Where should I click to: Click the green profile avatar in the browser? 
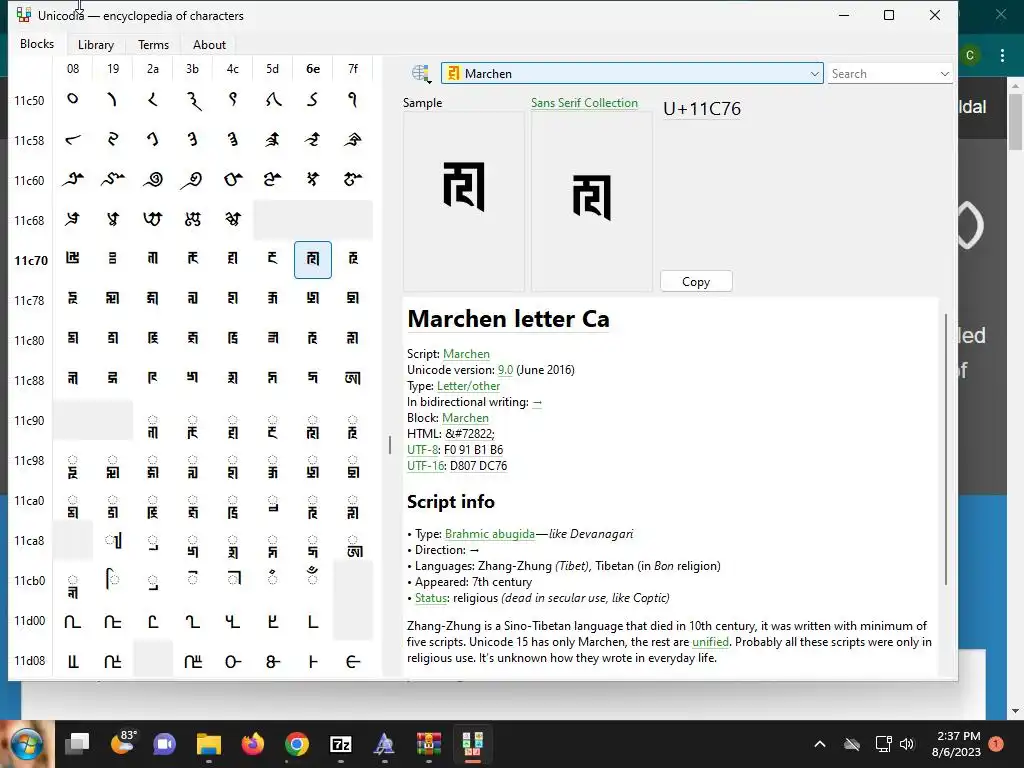coord(970,56)
